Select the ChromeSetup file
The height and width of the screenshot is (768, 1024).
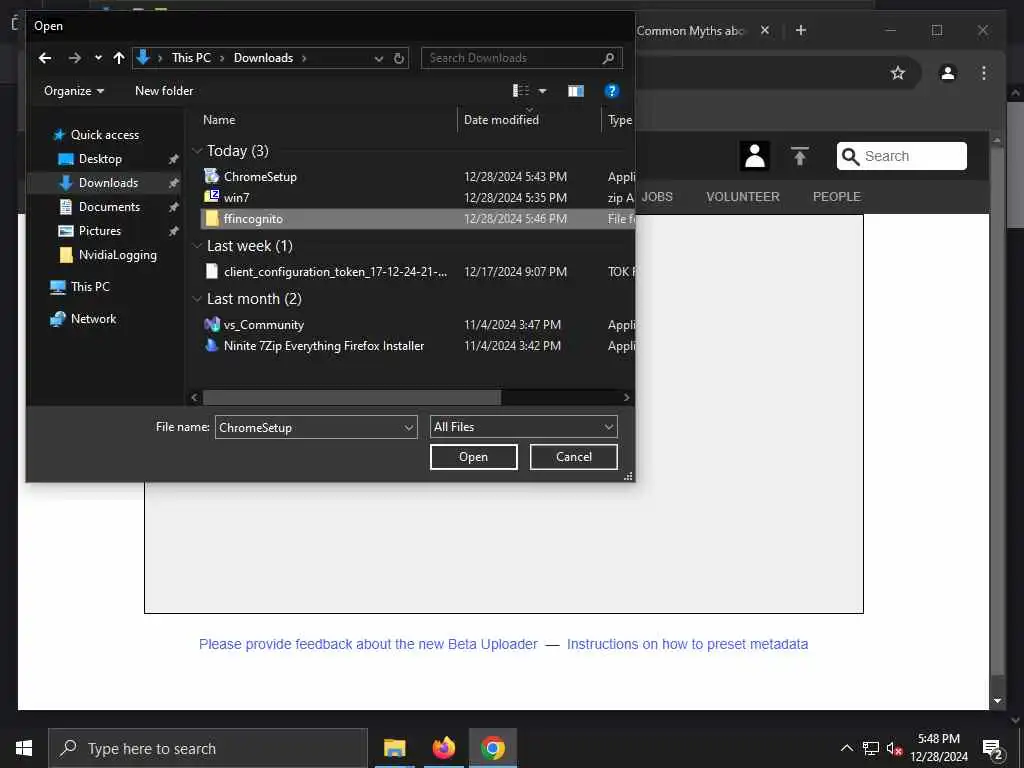[260, 176]
